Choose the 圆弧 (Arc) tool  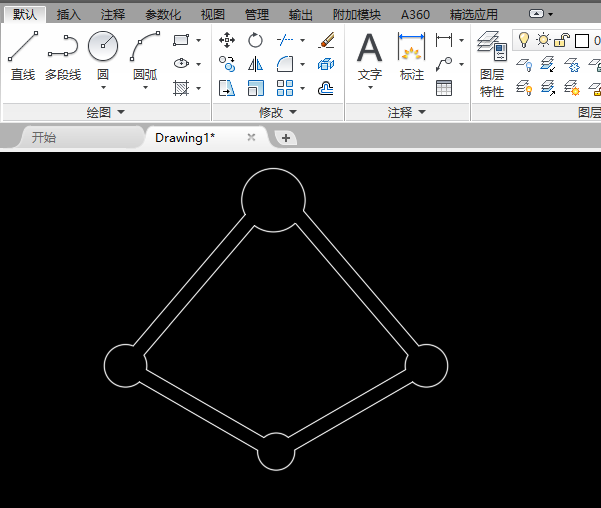(145, 55)
